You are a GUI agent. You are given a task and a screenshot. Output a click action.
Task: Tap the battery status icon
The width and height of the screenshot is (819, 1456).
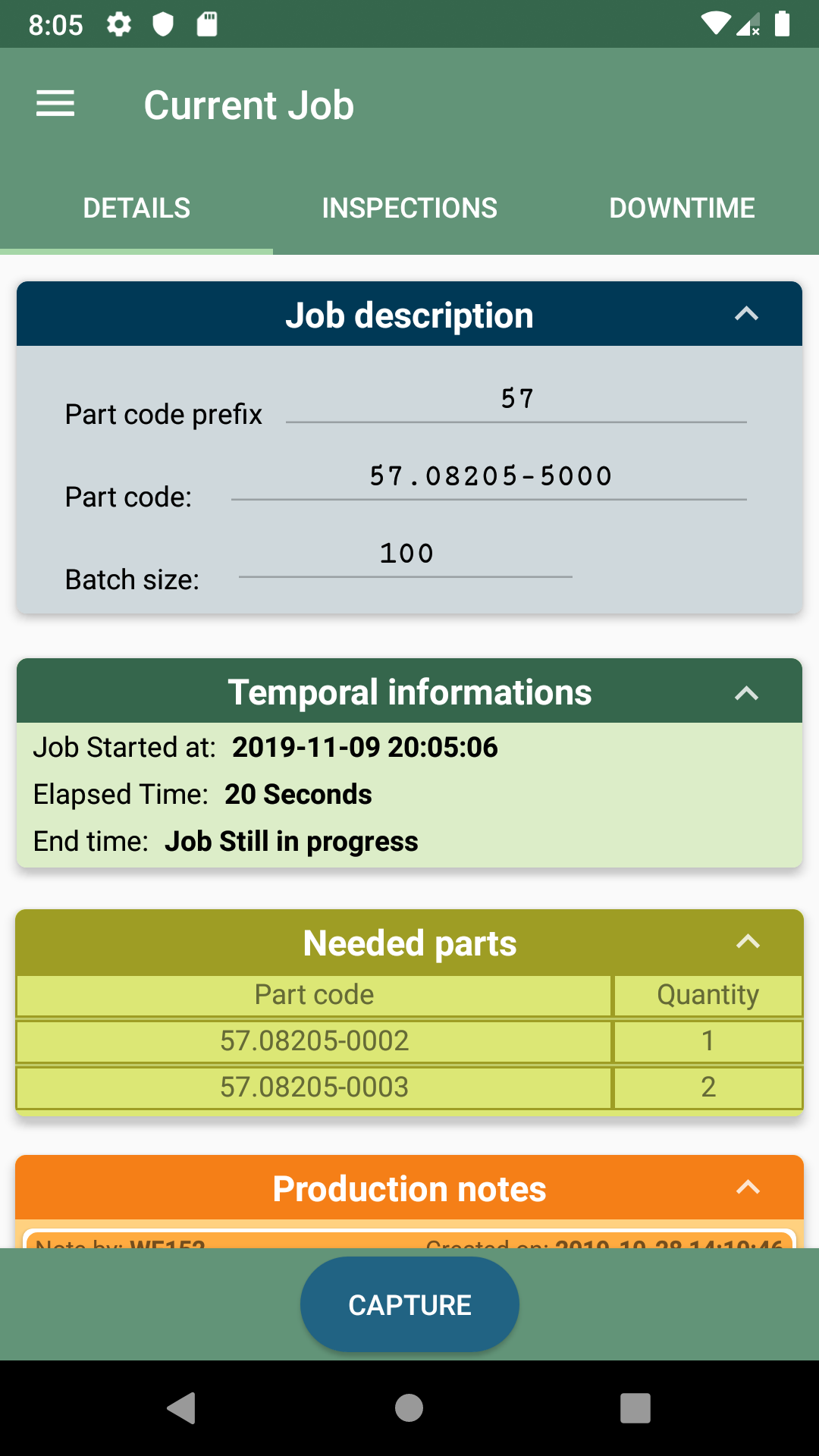point(783,24)
